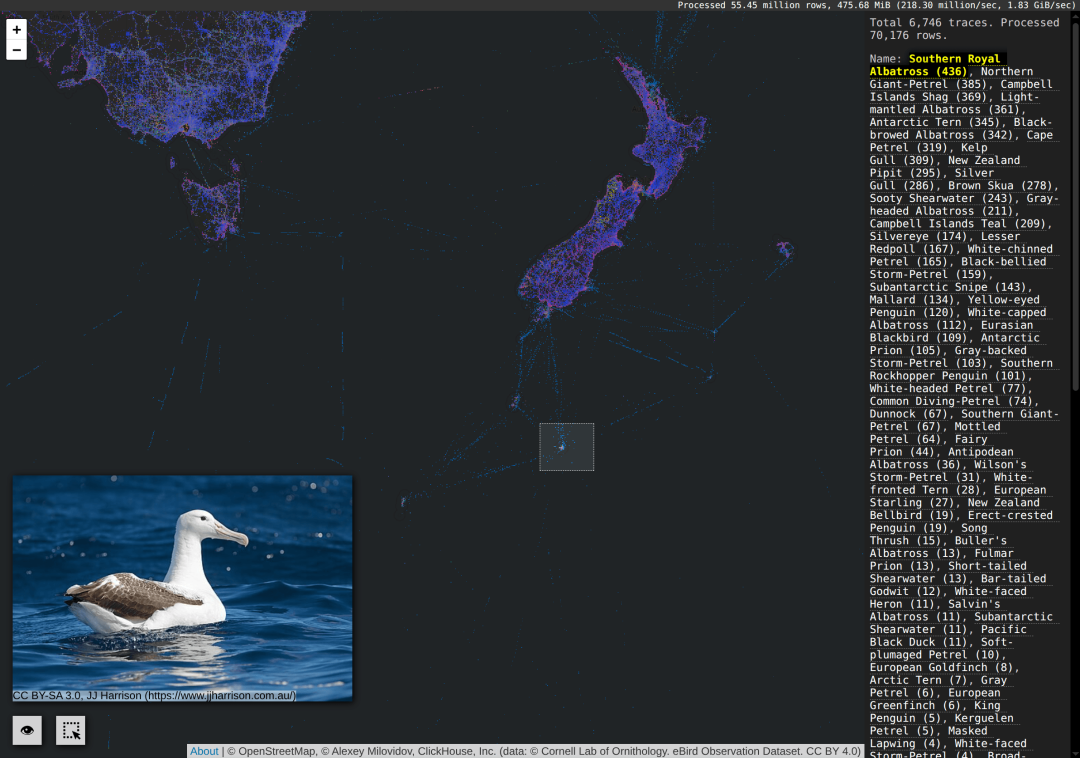Image resolution: width=1080 pixels, height=758 pixels.
Task: Click the selected rectangle region on map
Action: coord(566,447)
